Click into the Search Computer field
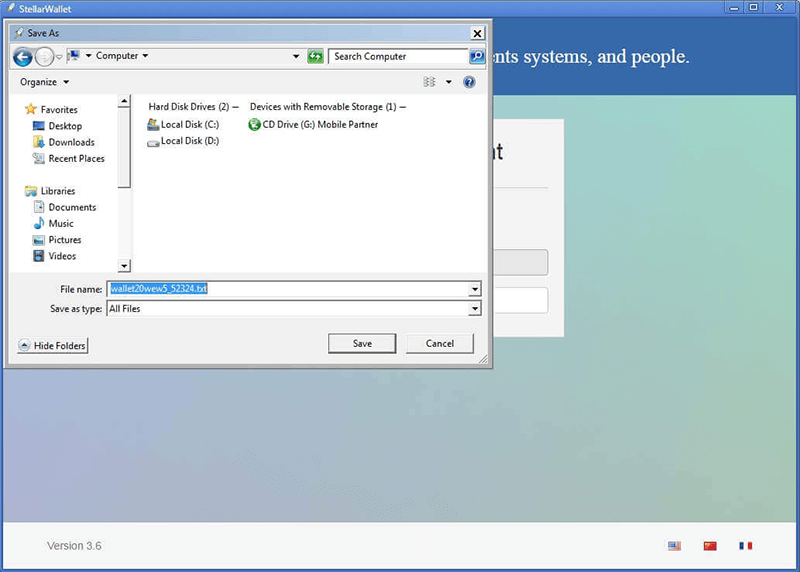Screen dimensions: 800x572 tap(398, 56)
